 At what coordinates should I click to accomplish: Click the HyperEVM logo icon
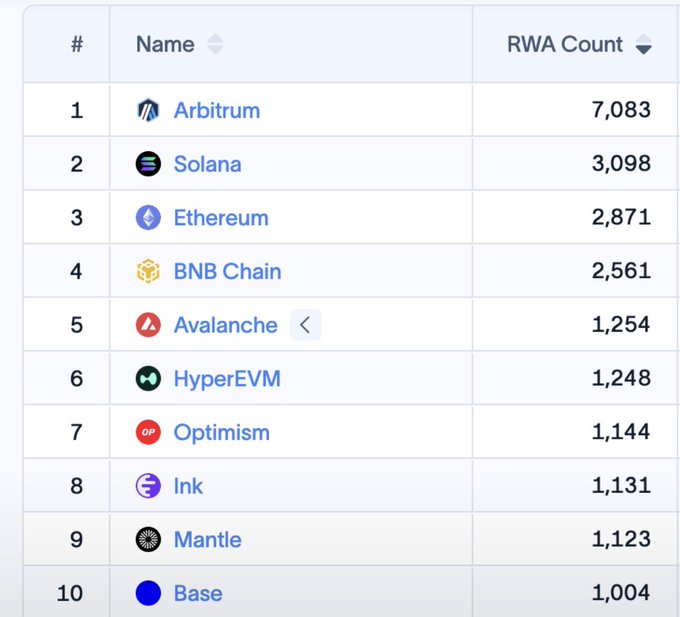click(148, 379)
